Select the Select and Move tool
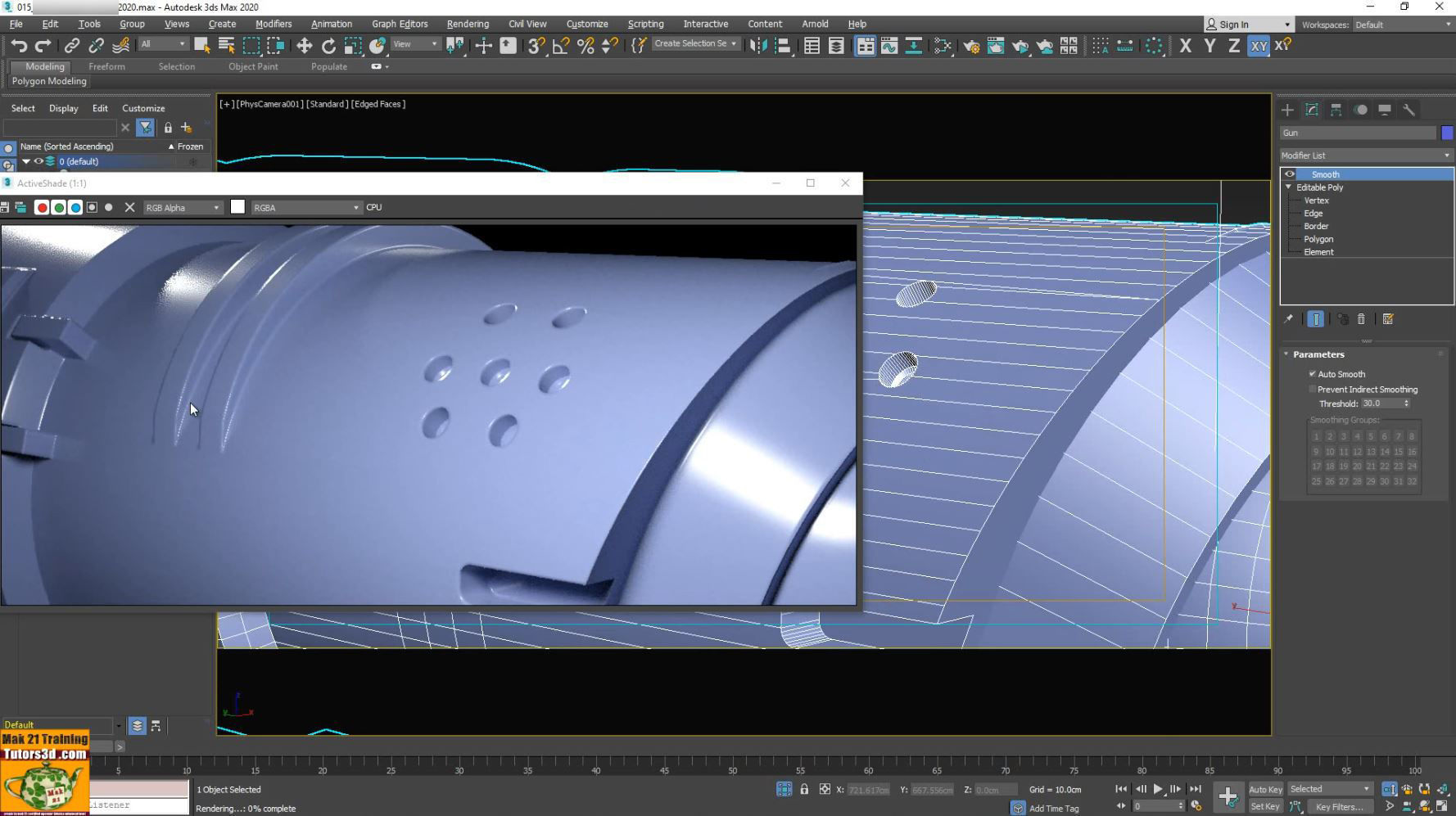 click(x=304, y=46)
